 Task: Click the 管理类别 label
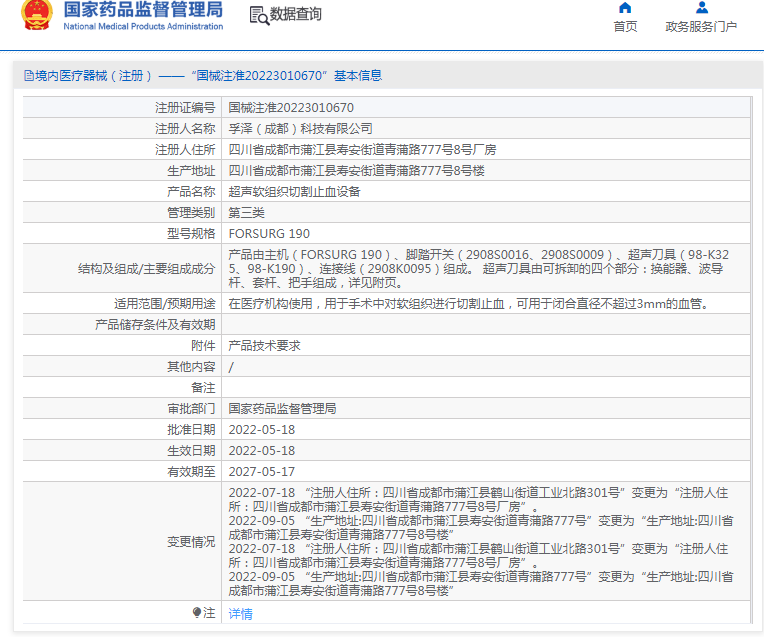pos(191,212)
